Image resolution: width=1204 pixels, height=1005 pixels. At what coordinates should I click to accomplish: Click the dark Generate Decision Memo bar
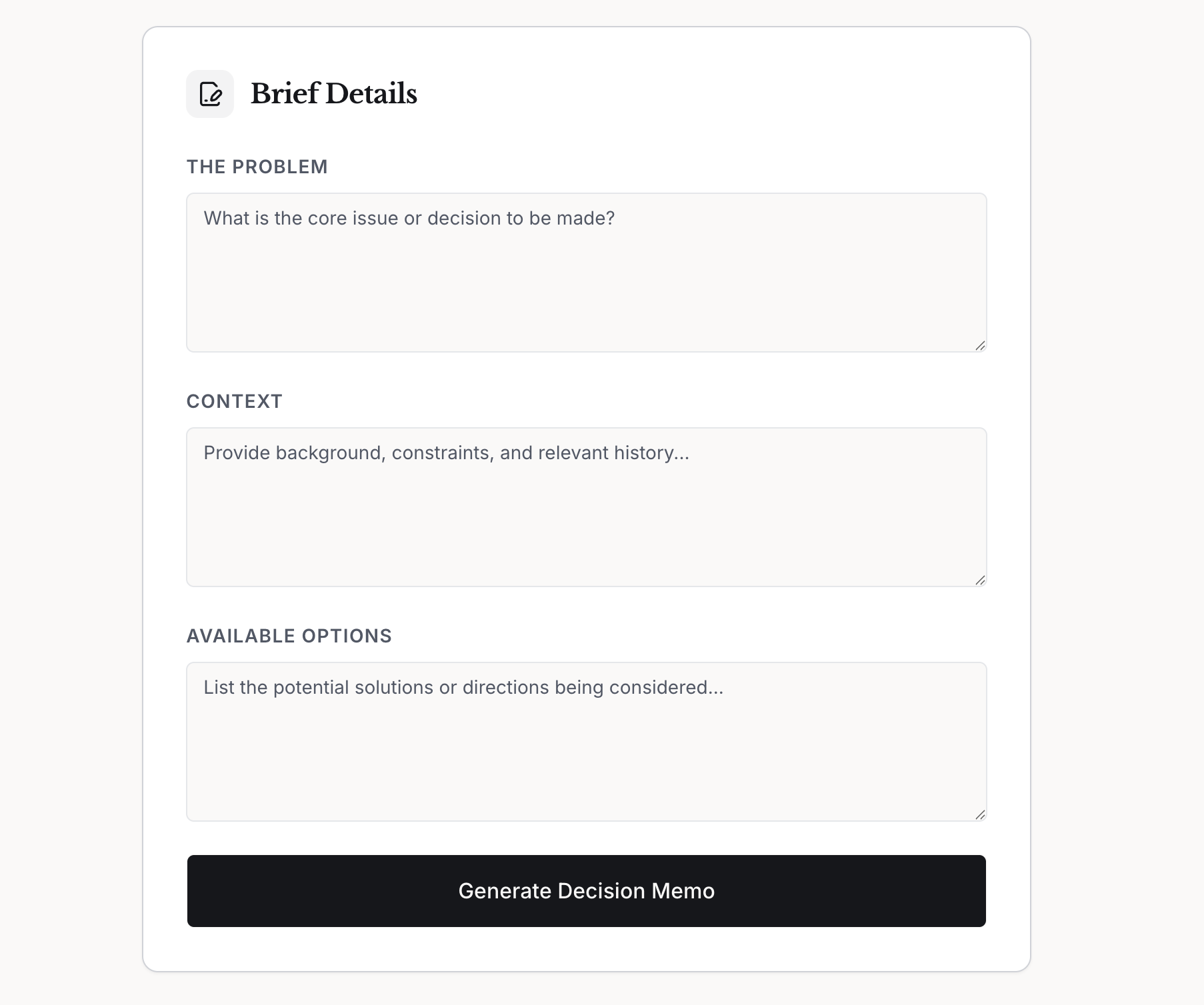tap(587, 891)
